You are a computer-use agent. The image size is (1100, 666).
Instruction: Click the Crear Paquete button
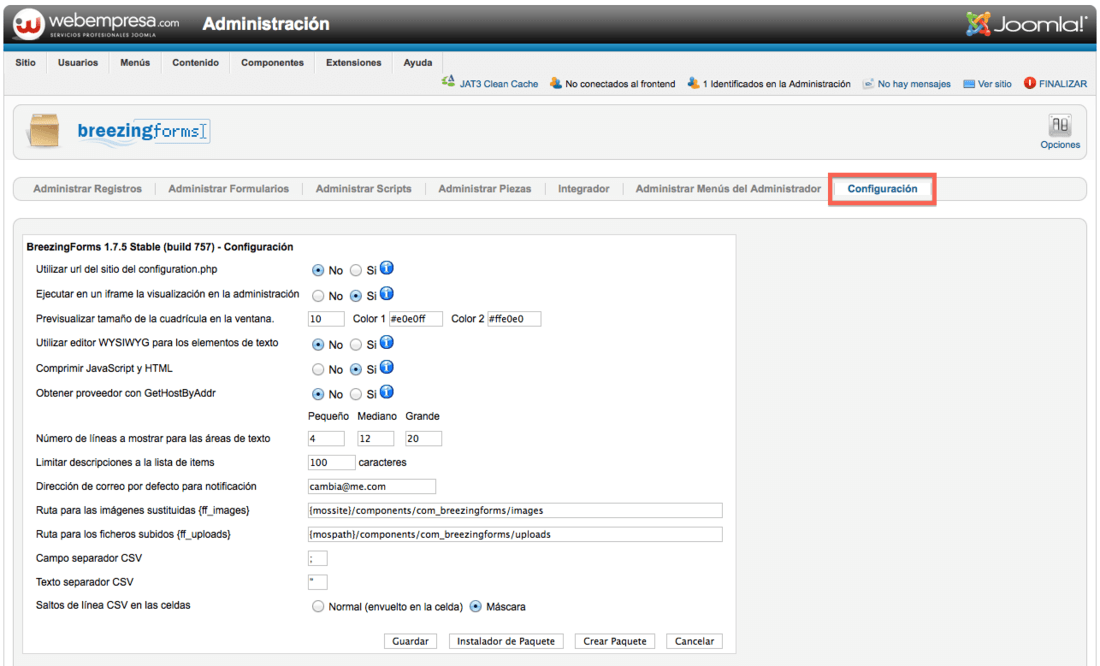[615, 641]
